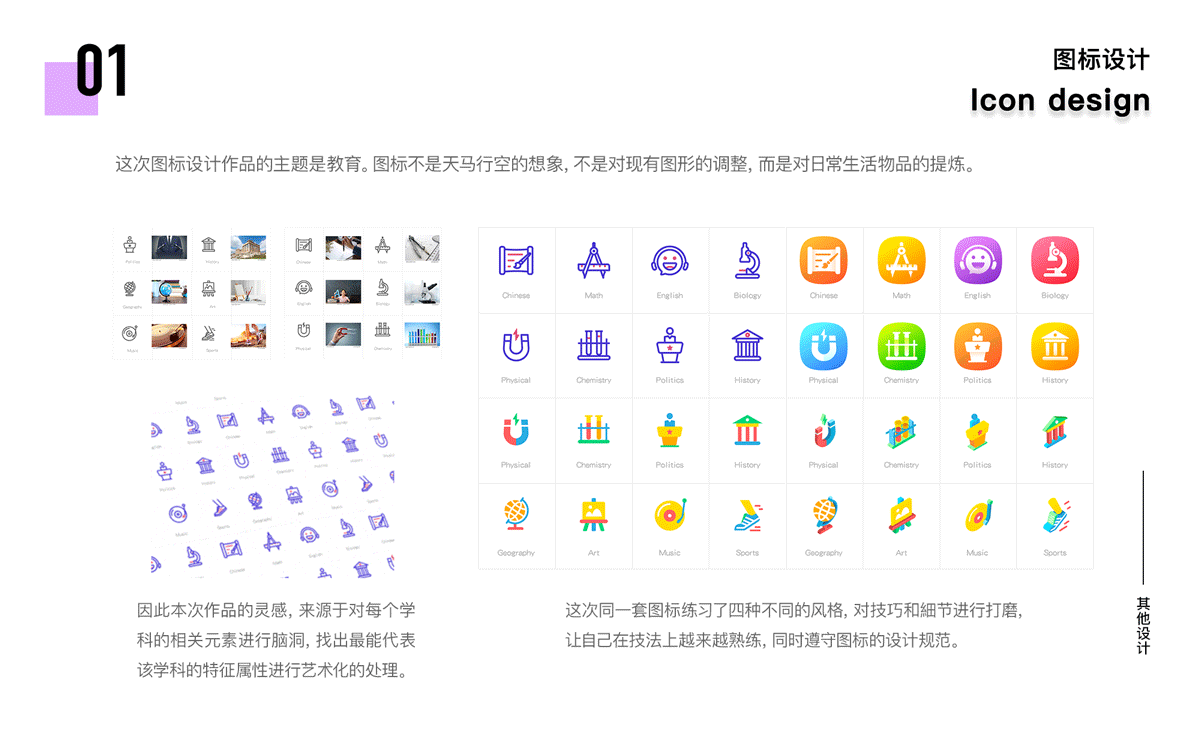Open the runner's feet photo thumbnail
Screen dimensions: 1200x750
pyautogui.click(x=248, y=335)
